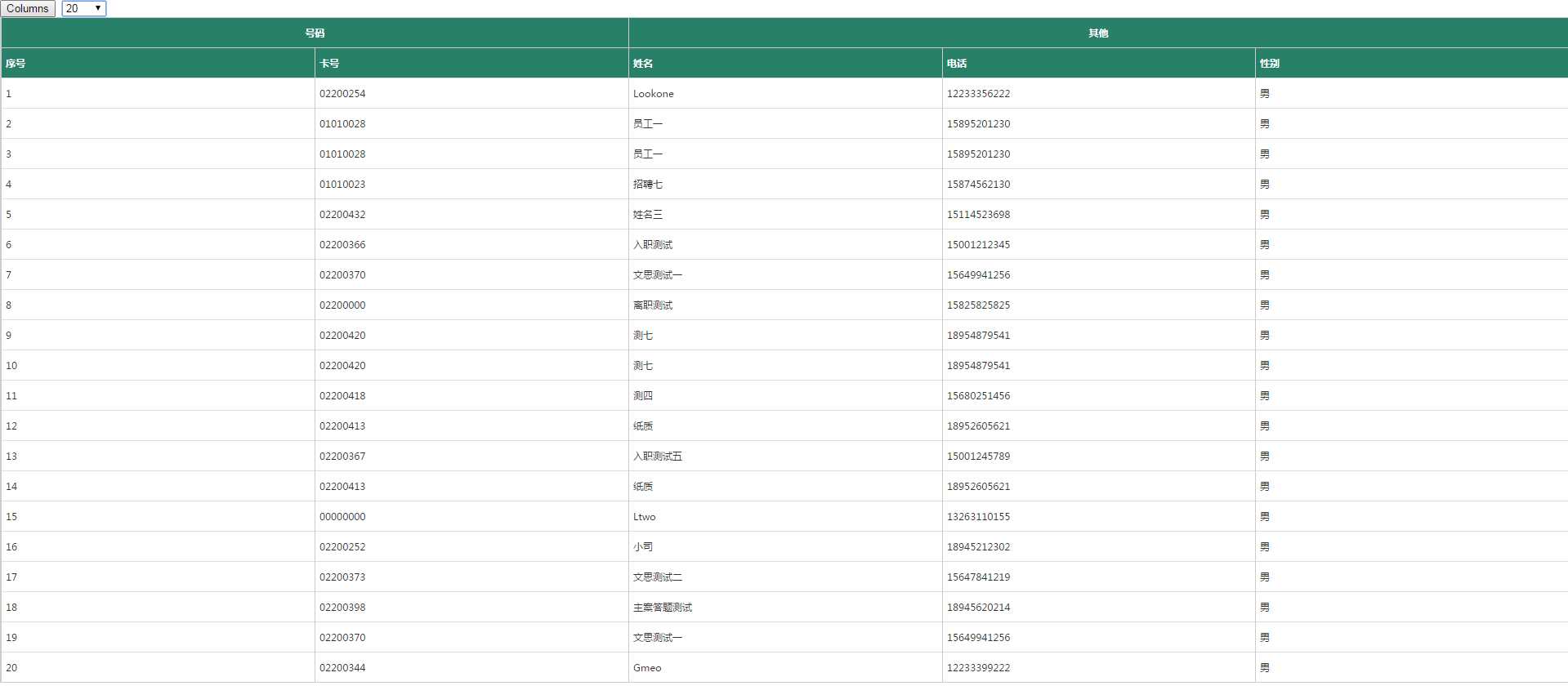The height and width of the screenshot is (686, 1568).
Task: Open the page size dropdown showing 20
Action: point(84,8)
